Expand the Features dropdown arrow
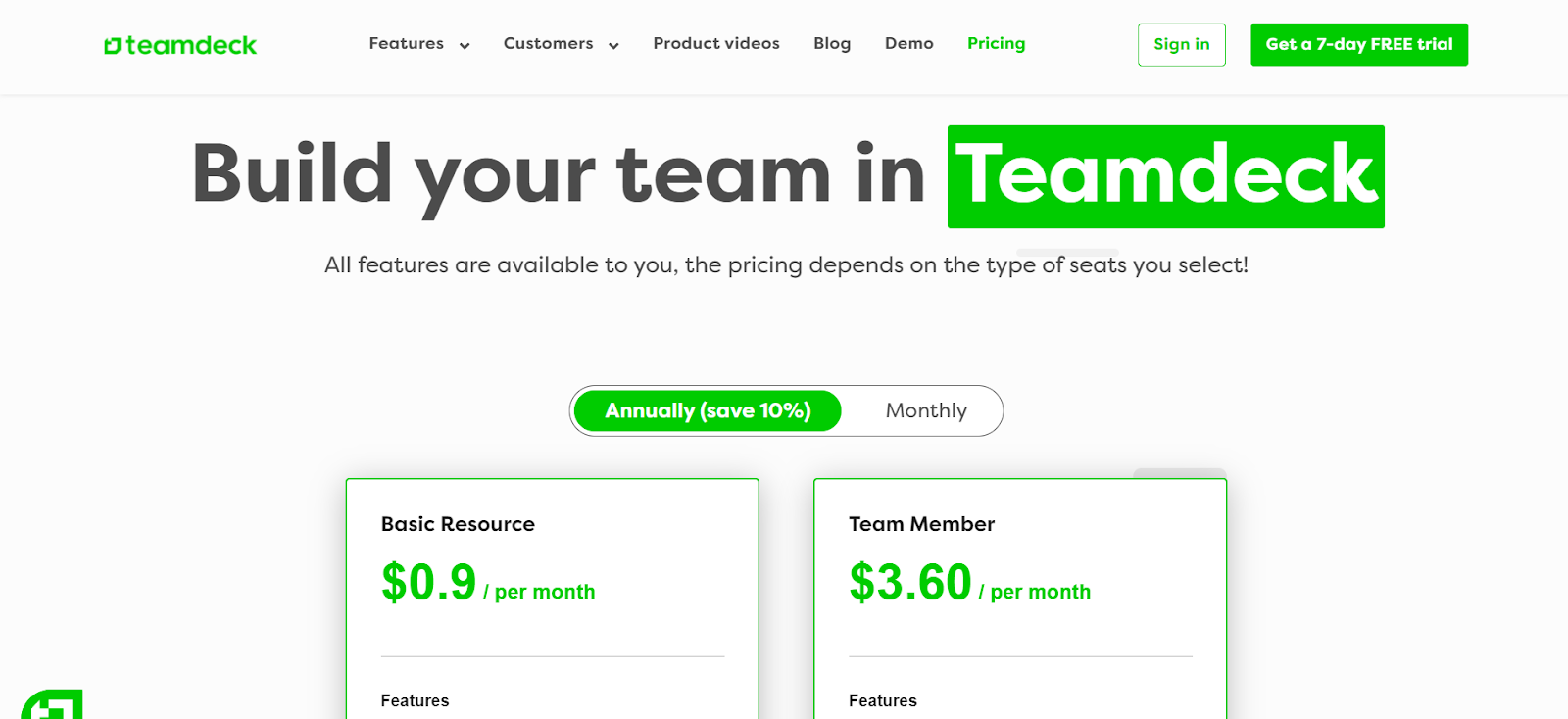This screenshot has height=719, width=1568. pos(465,45)
